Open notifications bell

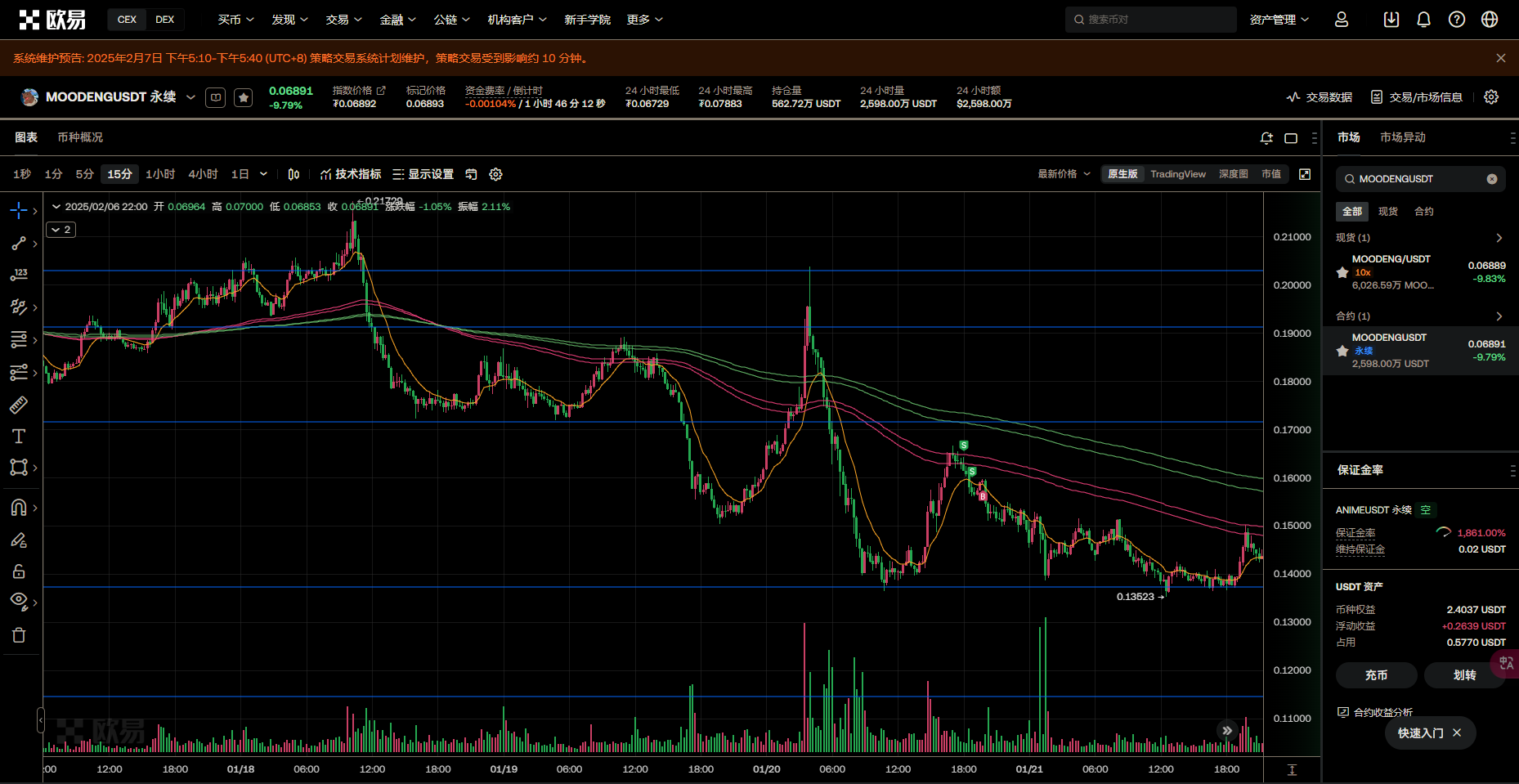[1423, 20]
